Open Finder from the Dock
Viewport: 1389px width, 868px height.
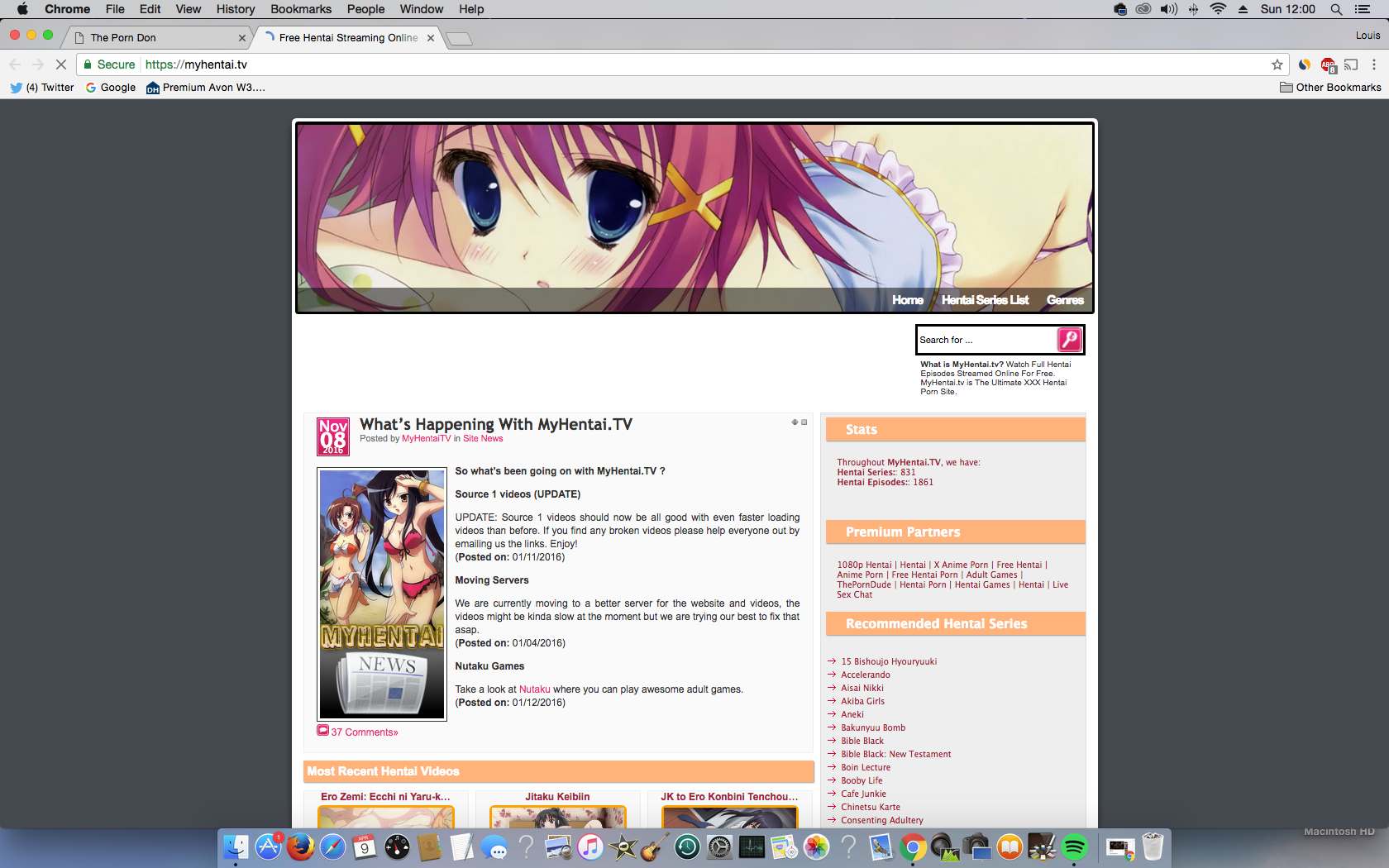[236, 847]
